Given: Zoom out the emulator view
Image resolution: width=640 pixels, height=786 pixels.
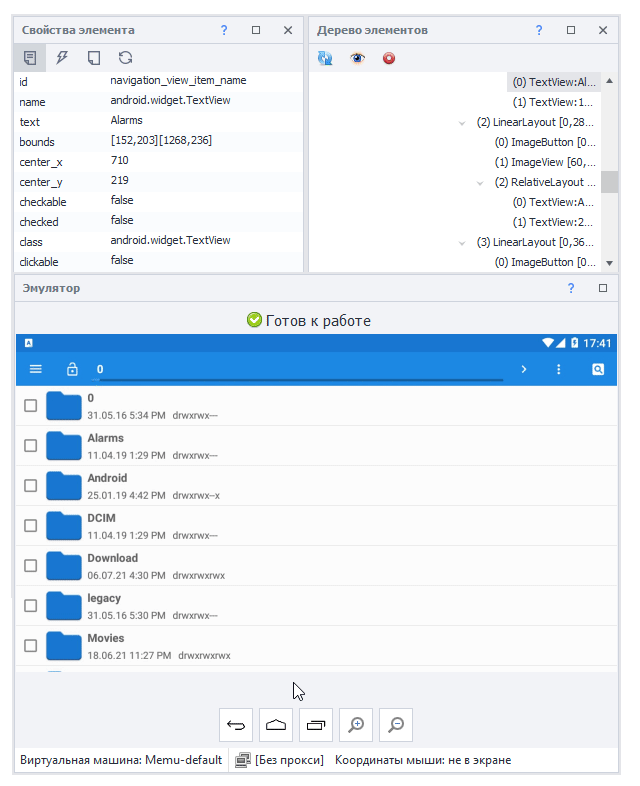Looking at the screenshot, I should coord(396,724).
